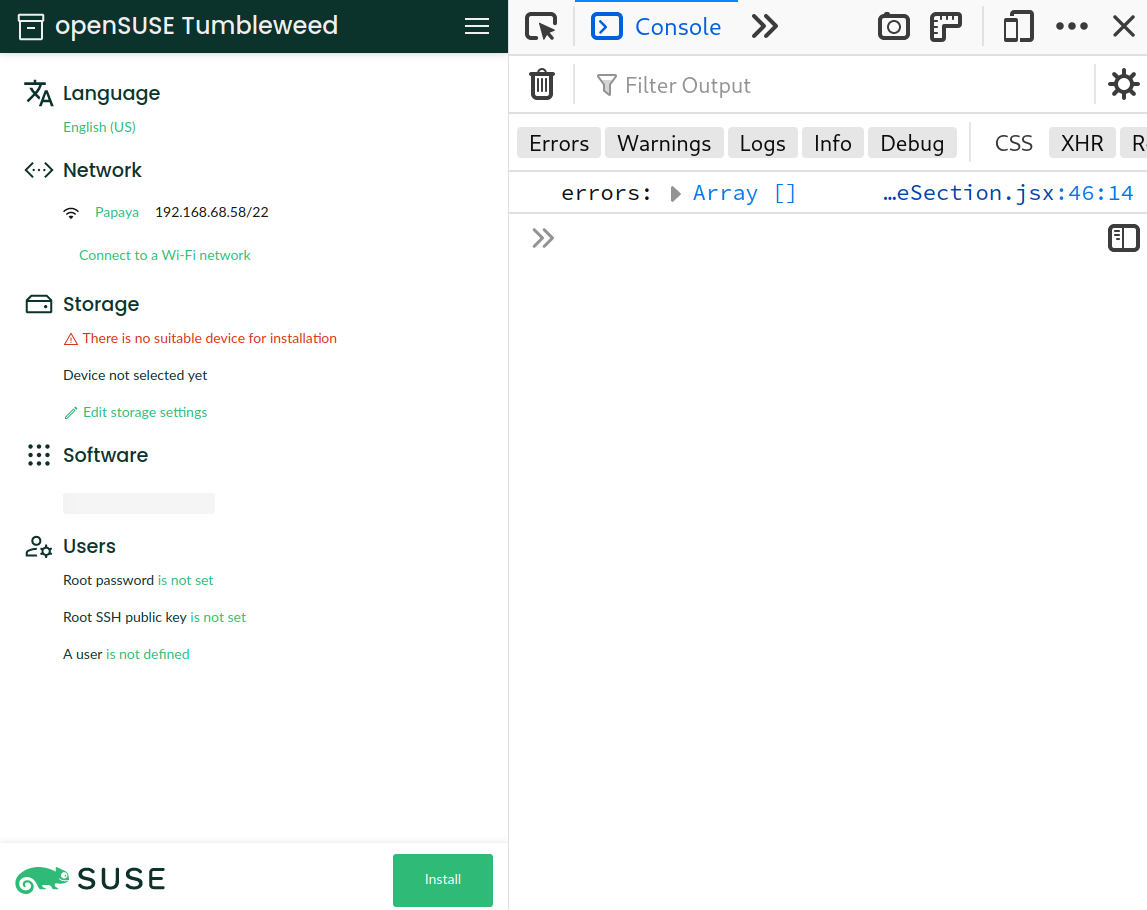This screenshot has width=1147, height=910.
Task: Click 'is not defined' for user
Action: (148, 654)
